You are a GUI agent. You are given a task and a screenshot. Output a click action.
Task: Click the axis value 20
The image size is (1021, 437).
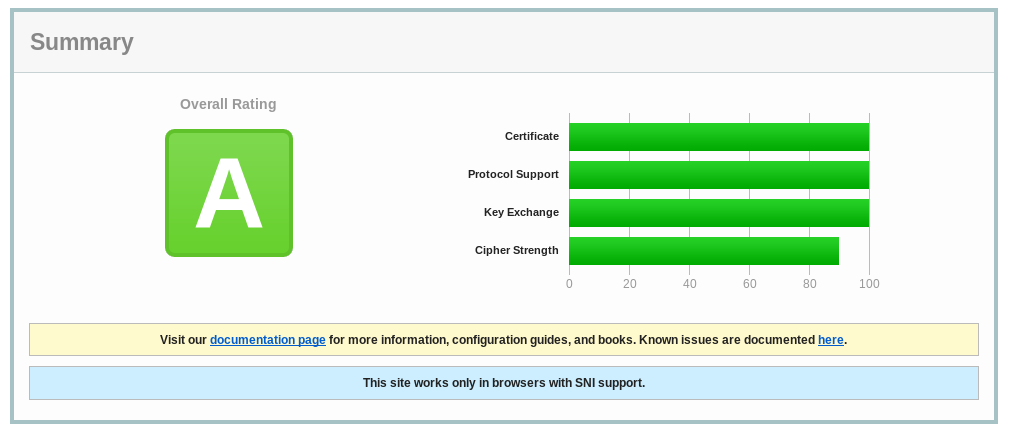pos(630,283)
